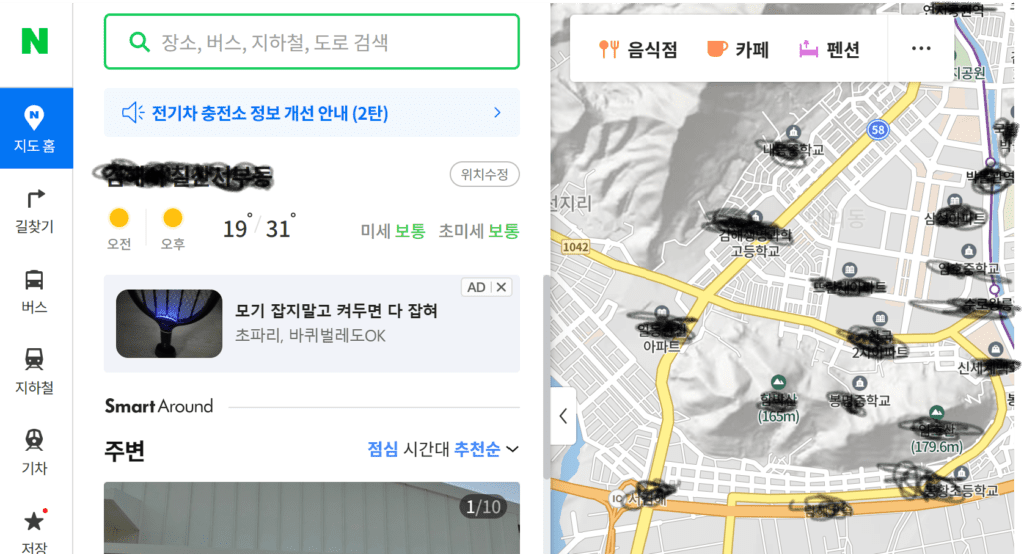Open more categories ellipsis menu
The image size is (1024, 554).
pos(921,48)
